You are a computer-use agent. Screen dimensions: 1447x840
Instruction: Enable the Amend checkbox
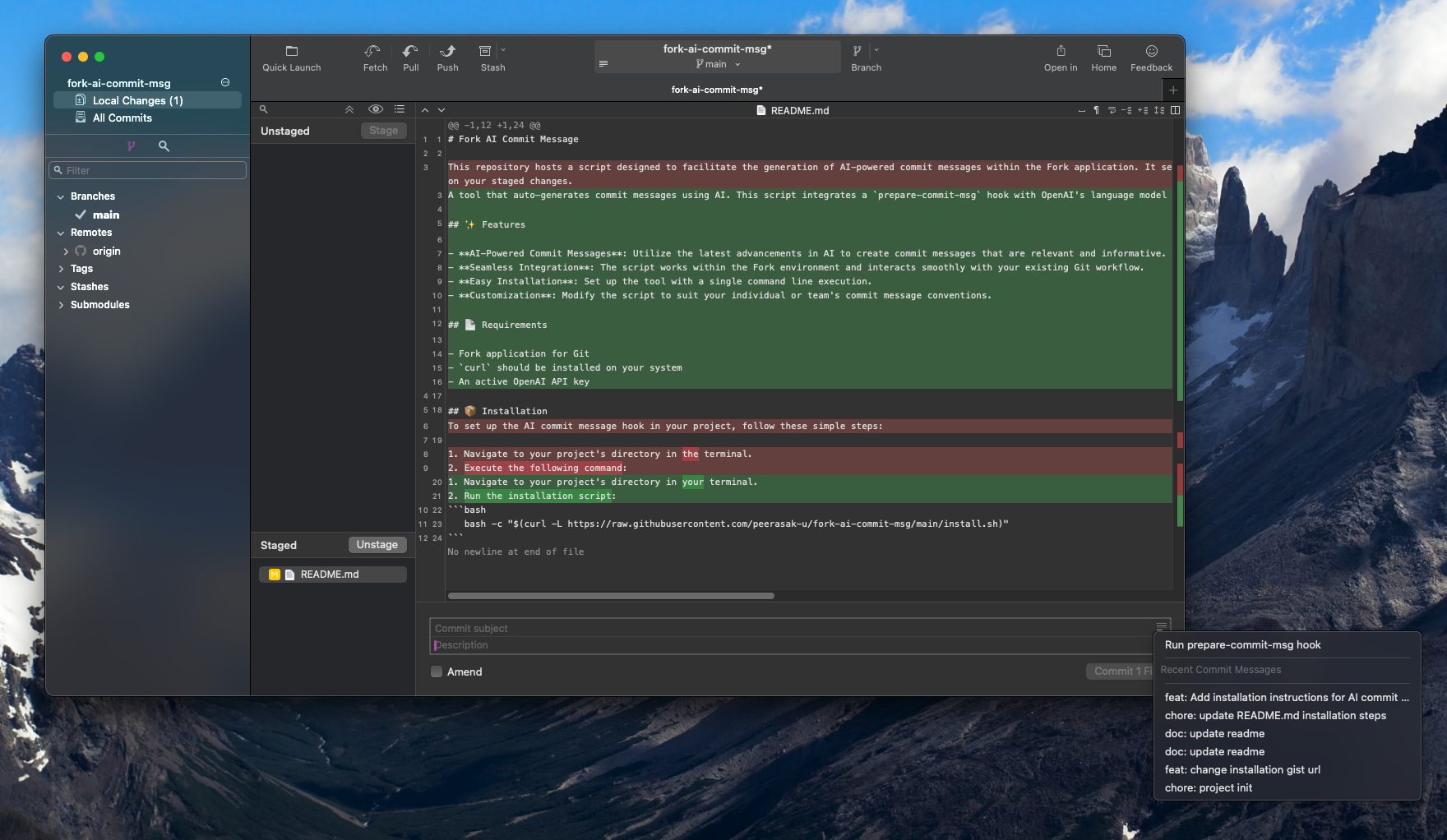click(437, 672)
